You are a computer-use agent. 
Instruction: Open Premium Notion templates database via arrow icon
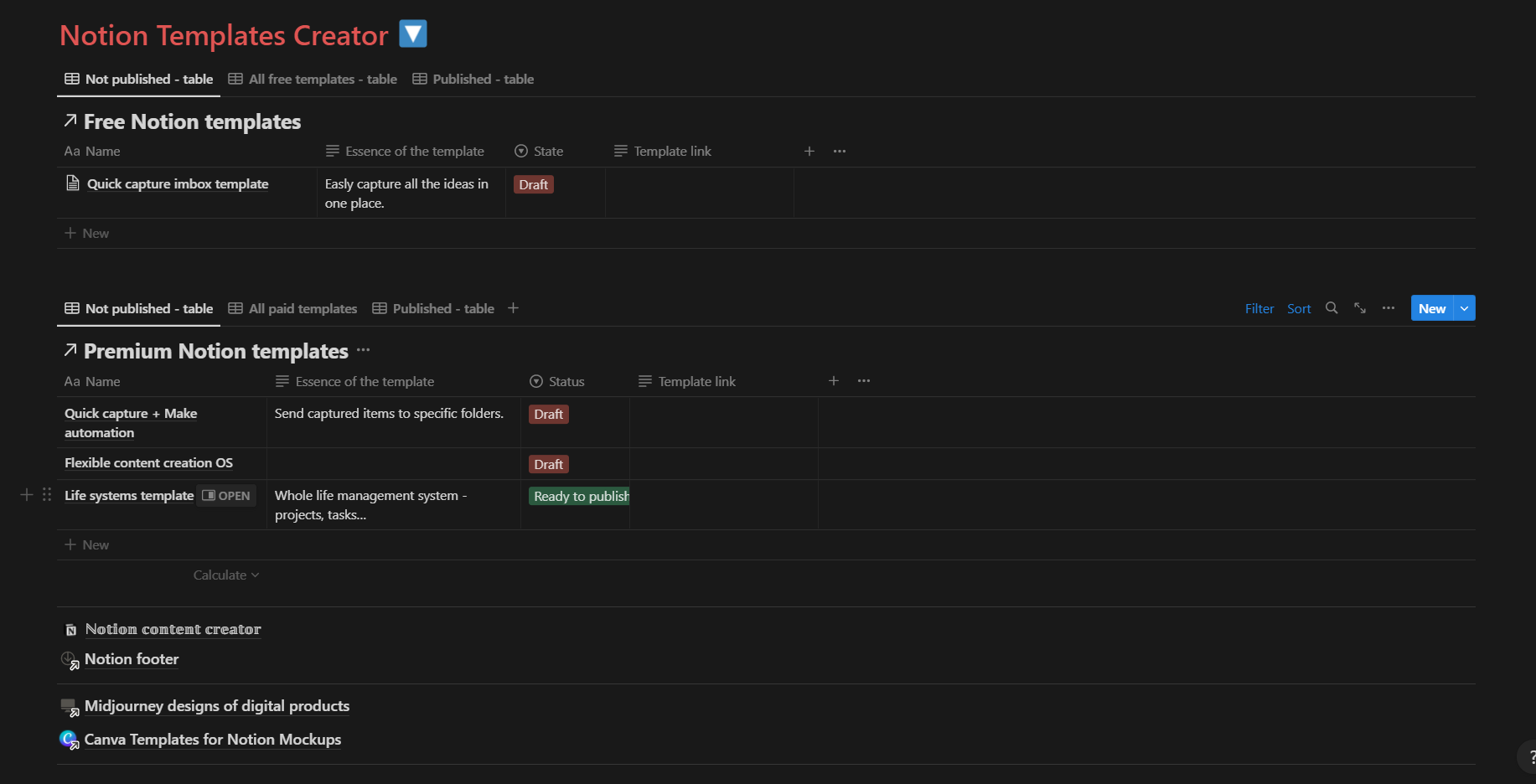[70, 350]
